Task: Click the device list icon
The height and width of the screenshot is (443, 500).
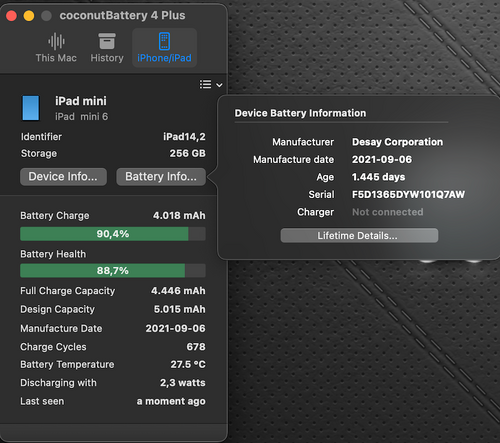Action: (206, 84)
